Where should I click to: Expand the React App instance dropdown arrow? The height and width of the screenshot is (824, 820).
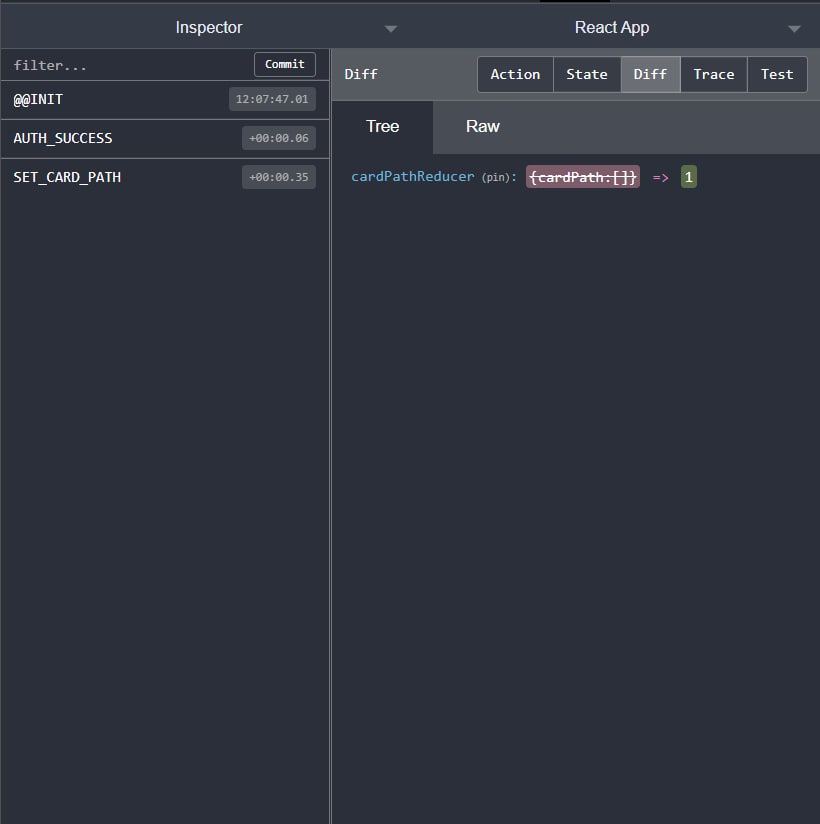794,29
